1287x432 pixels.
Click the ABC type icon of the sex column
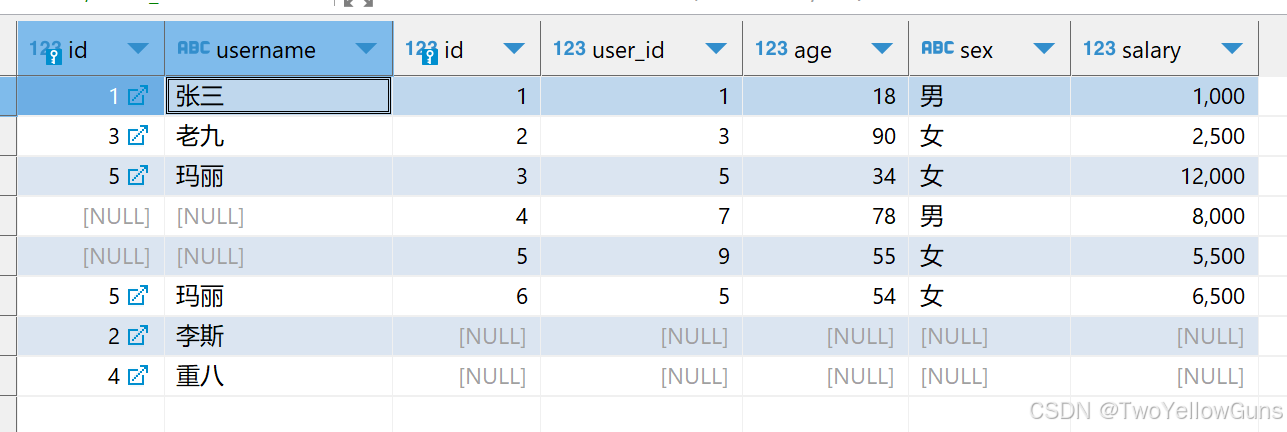click(937, 48)
